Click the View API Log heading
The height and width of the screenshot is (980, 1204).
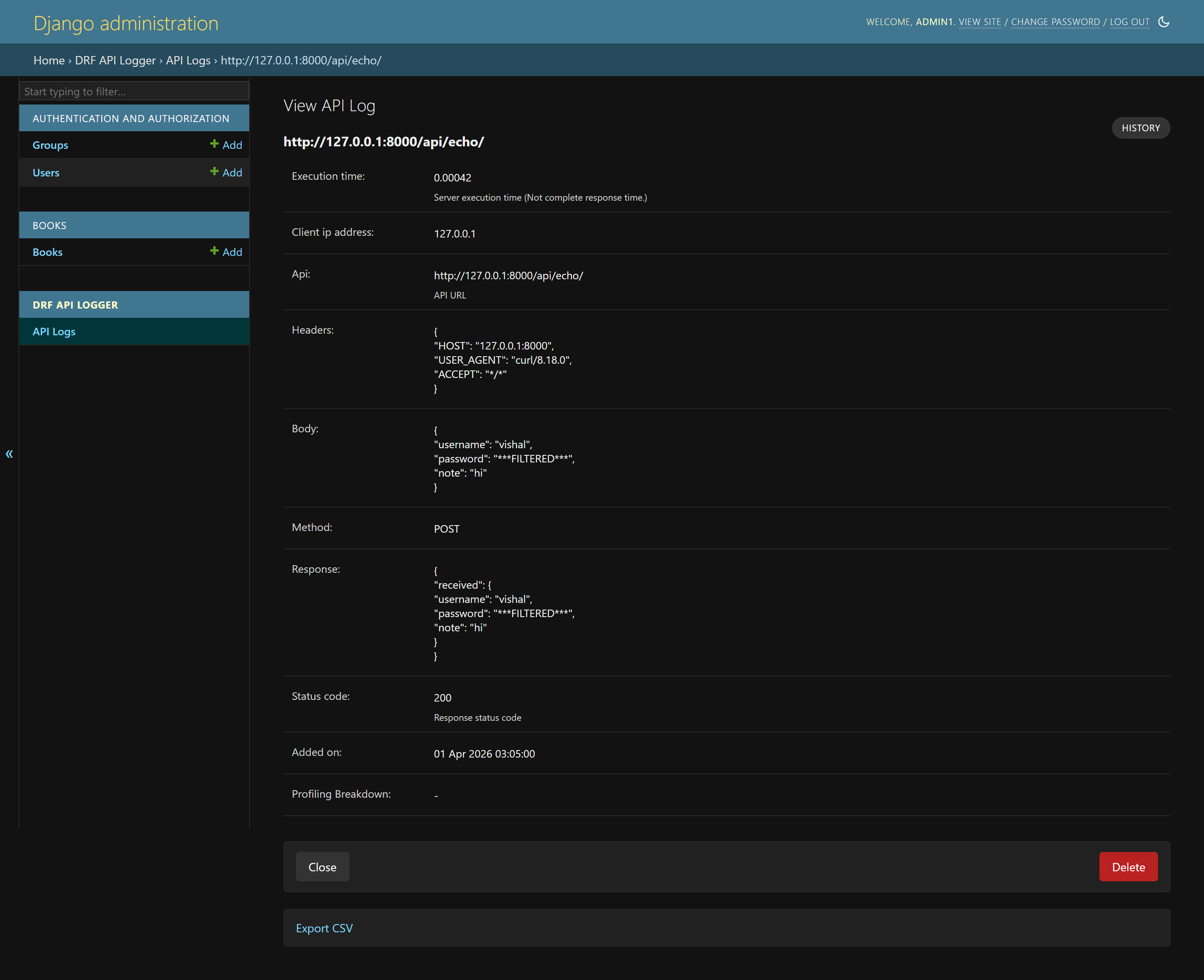329,106
